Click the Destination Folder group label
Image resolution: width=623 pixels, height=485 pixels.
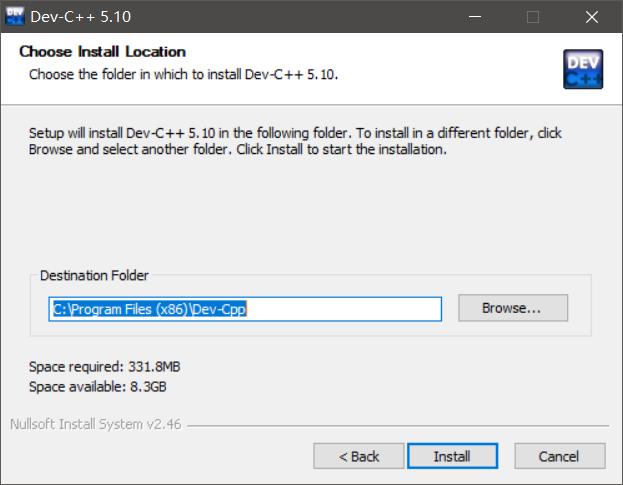click(x=94, y=275)
